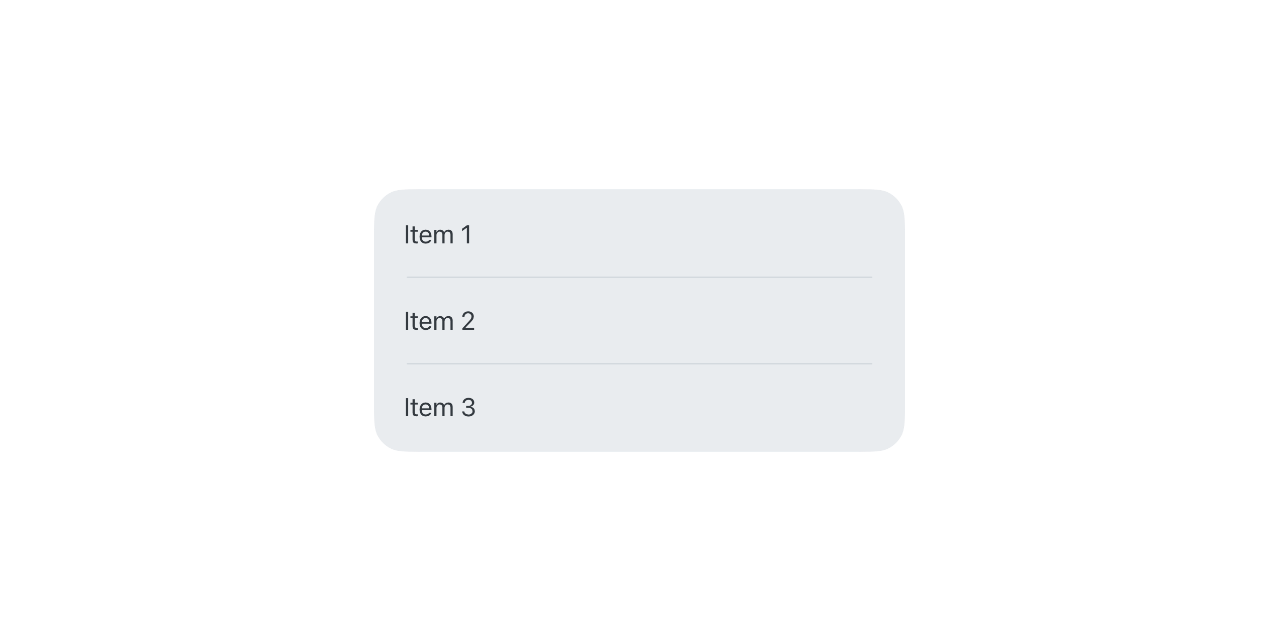Image resolution: width=1280 pixels, height=640 pixels.
Task: Open the middle list row
Action: pos(639,321)
